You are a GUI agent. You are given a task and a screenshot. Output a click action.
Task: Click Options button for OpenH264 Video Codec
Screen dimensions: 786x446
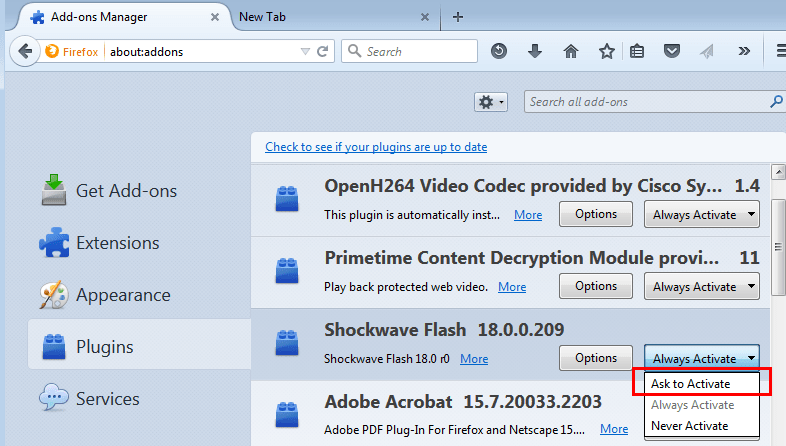tap(596, 214)
